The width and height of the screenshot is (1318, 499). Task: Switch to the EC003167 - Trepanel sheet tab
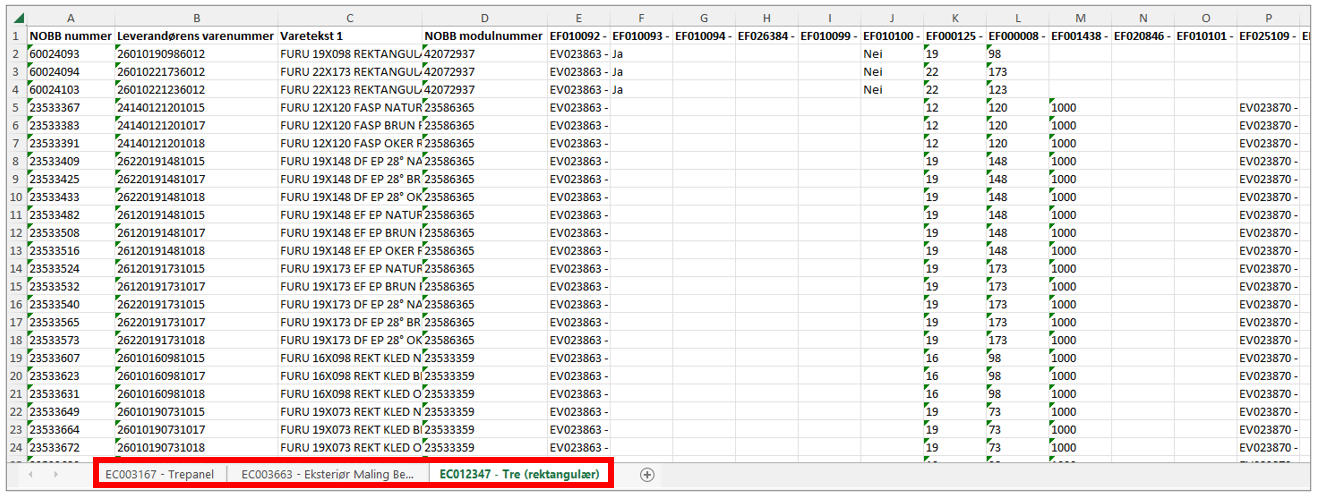pos(160,475)
